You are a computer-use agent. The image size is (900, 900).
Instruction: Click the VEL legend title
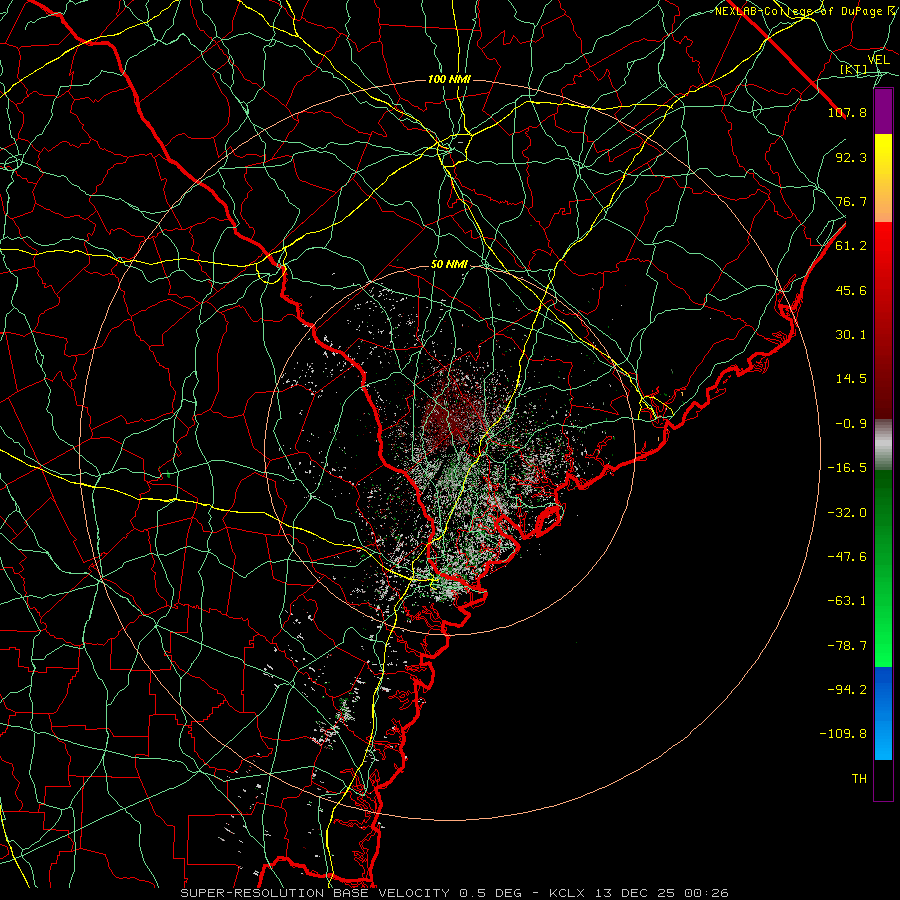tap(879, 60)
